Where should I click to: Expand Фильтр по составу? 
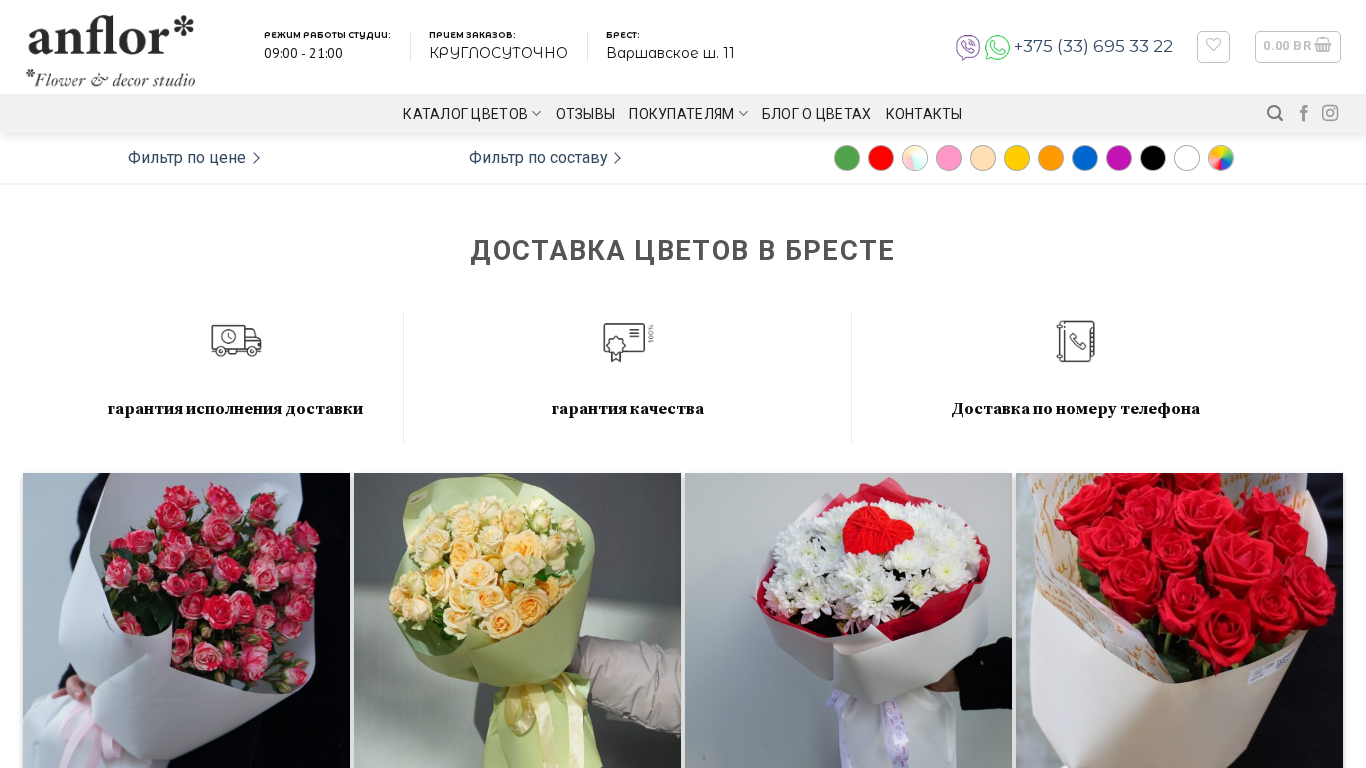(x=545, y=158)
